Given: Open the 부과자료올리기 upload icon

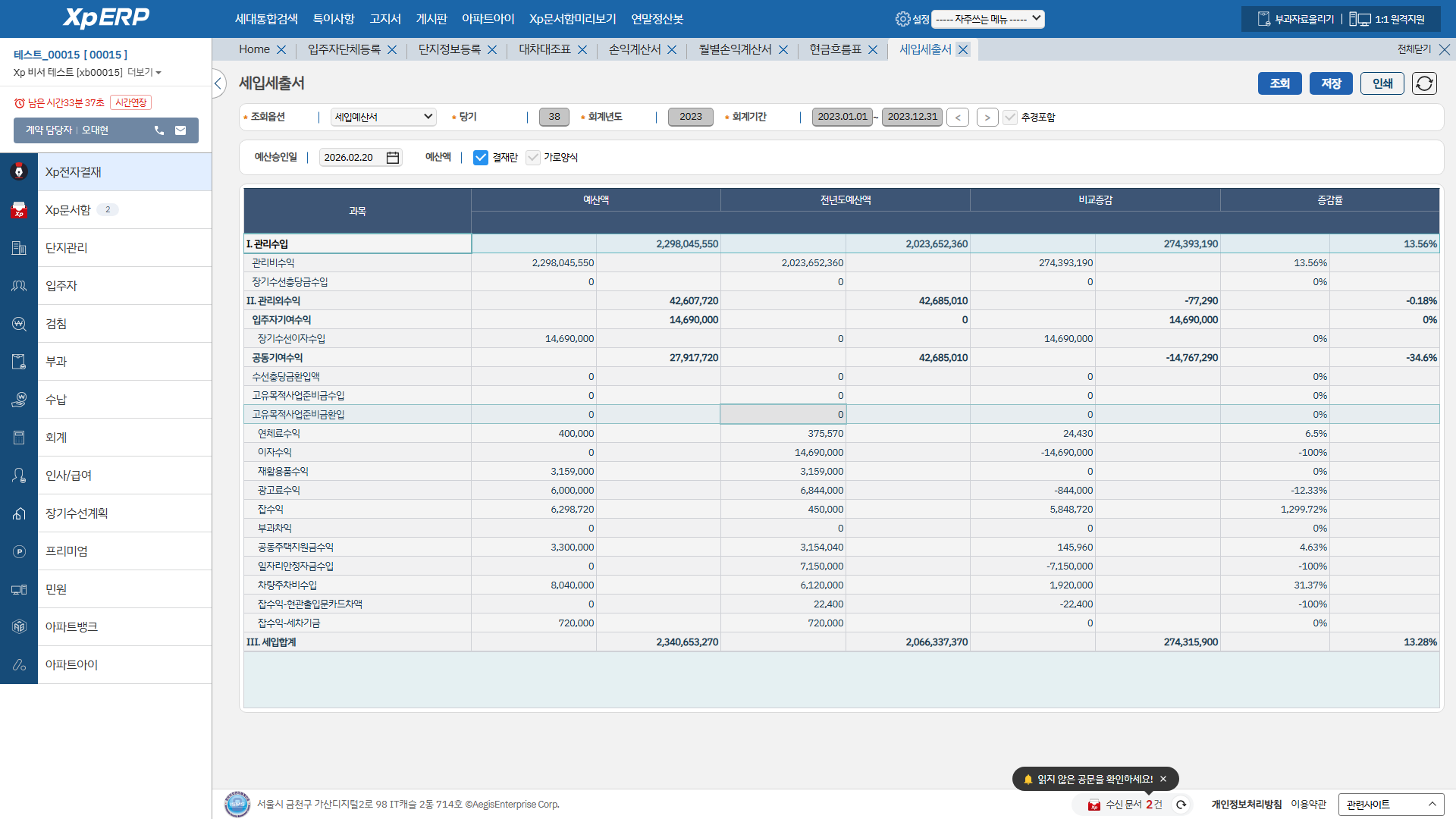Looking at the screenshot, I should (1263, 19).
